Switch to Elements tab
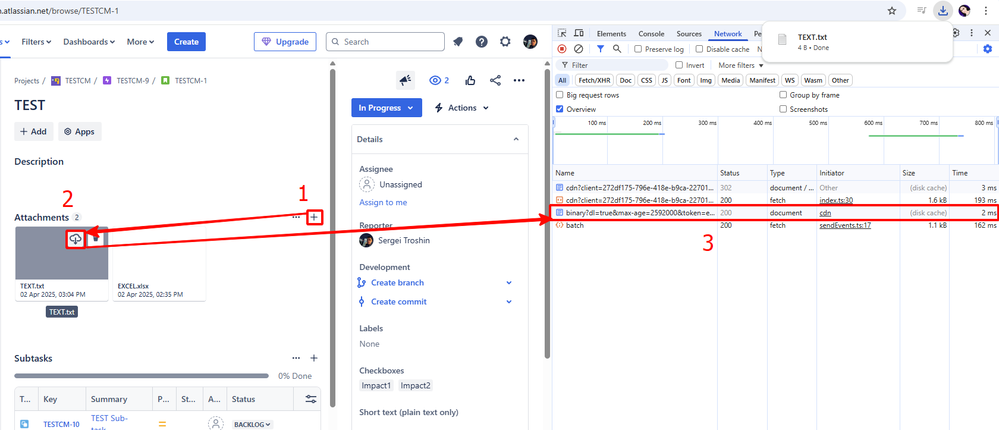Screen dimensions: 999x430 coord(611,34)
